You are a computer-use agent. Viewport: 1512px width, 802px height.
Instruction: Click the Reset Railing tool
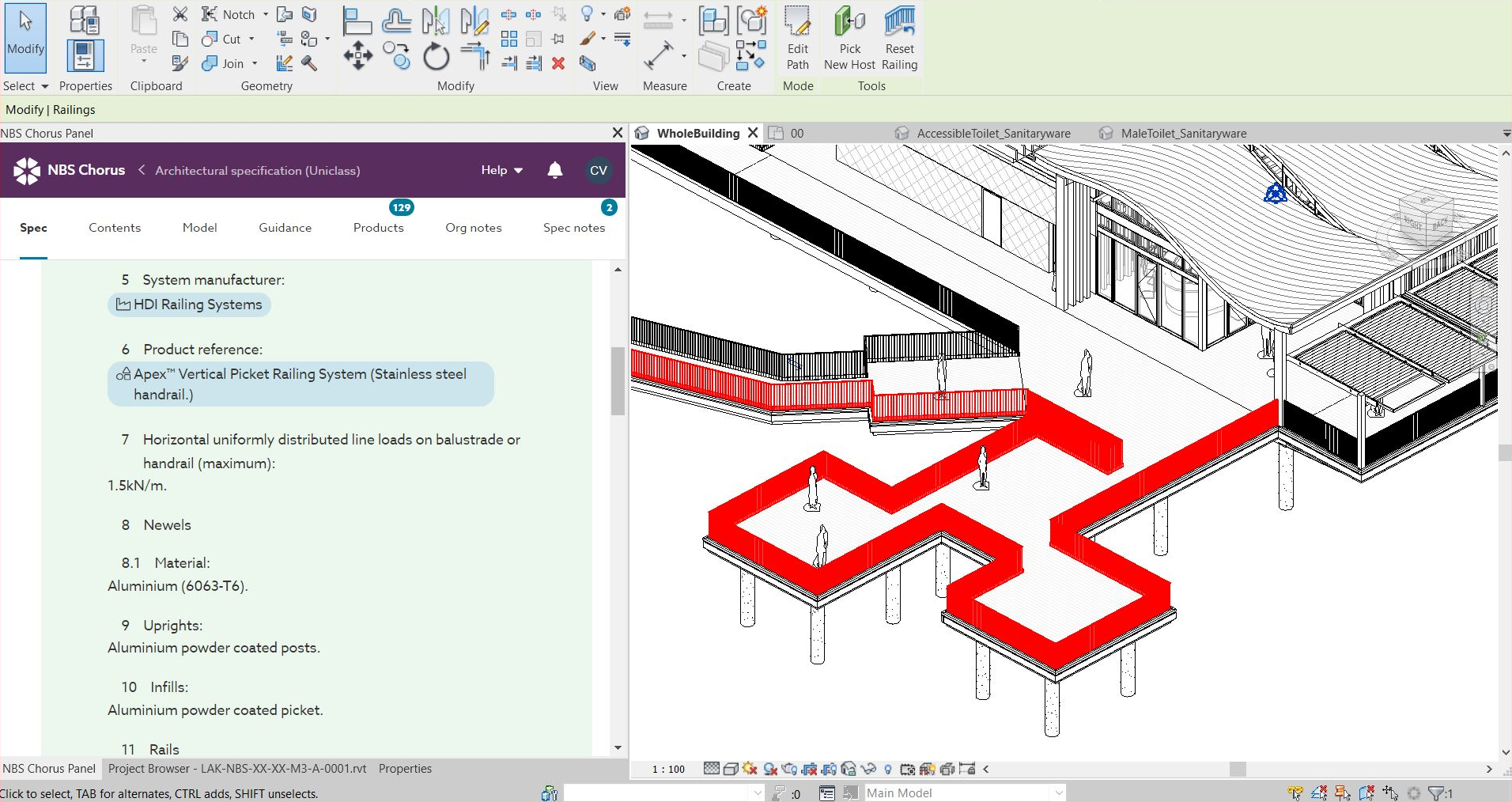tap(900, 37)
